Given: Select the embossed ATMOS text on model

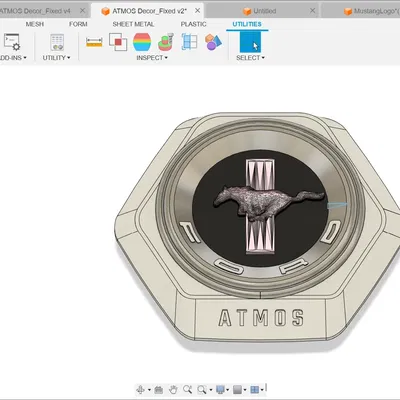Looking at the screenshot, I should (x=261, y=317).
